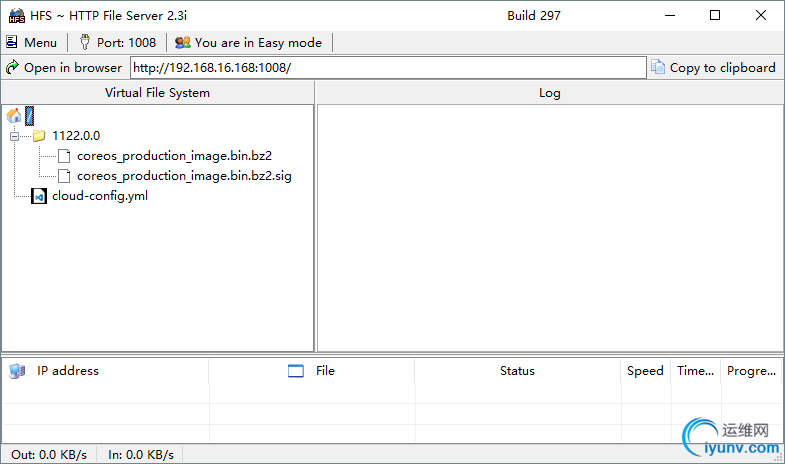Screen dimensions: 785x464
Task: Click the Easy mode users icon
Action: pos(183,42)
